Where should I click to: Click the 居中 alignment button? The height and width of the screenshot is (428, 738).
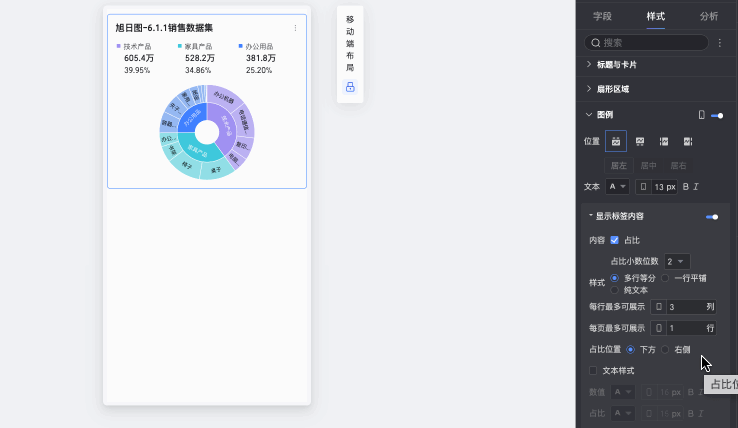[x=648, y=166]
